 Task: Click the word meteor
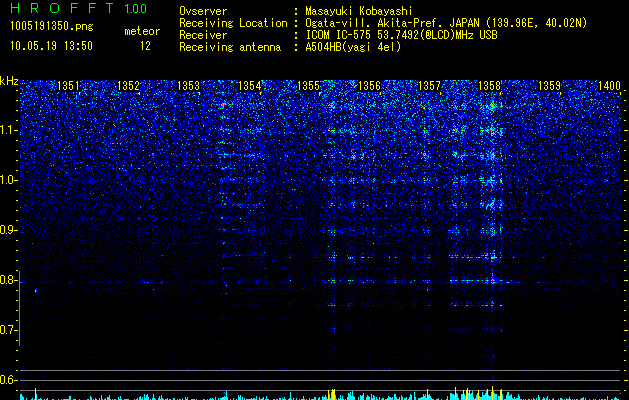(x=142, y=31)
